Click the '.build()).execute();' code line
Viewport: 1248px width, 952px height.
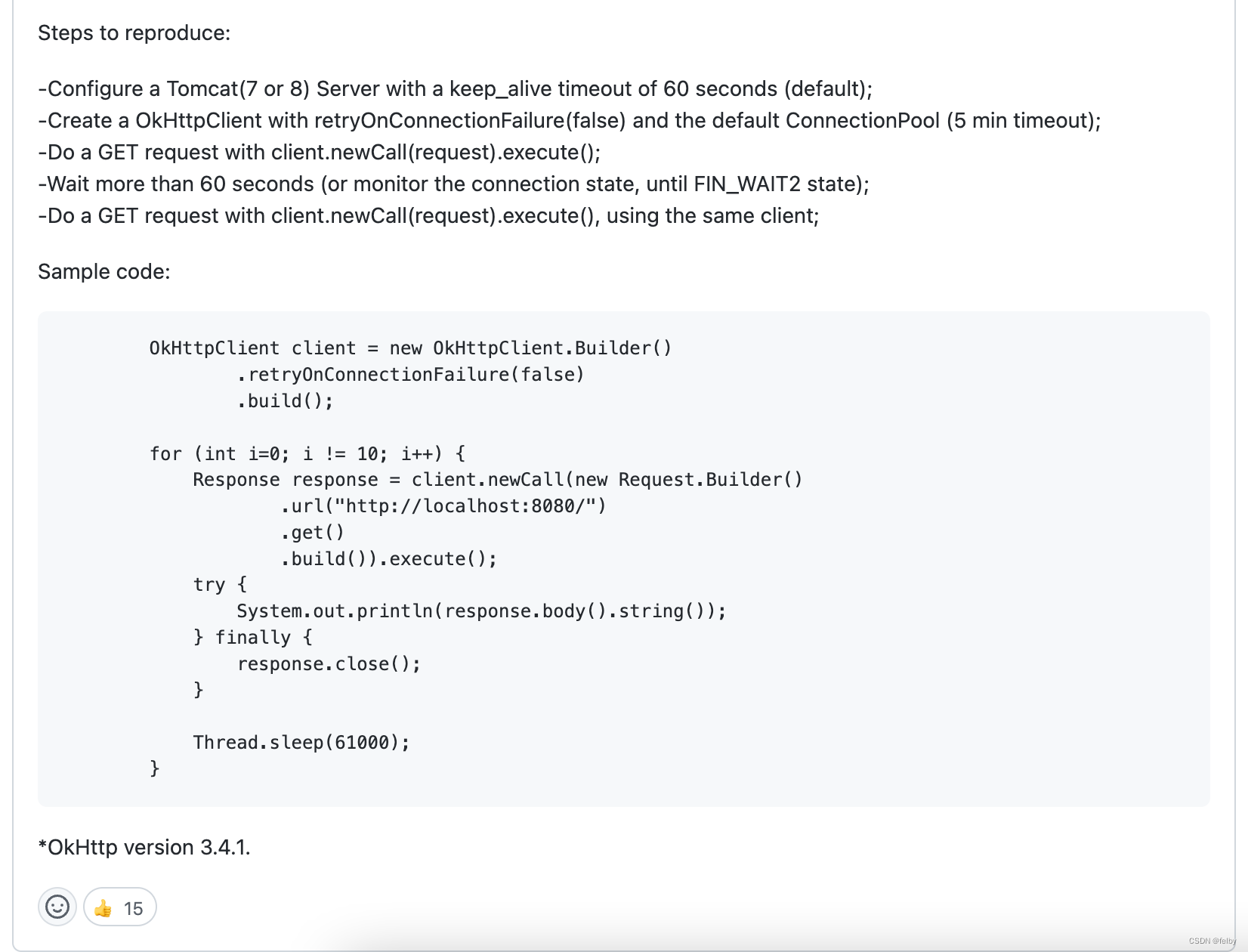[x=388, y=559]
